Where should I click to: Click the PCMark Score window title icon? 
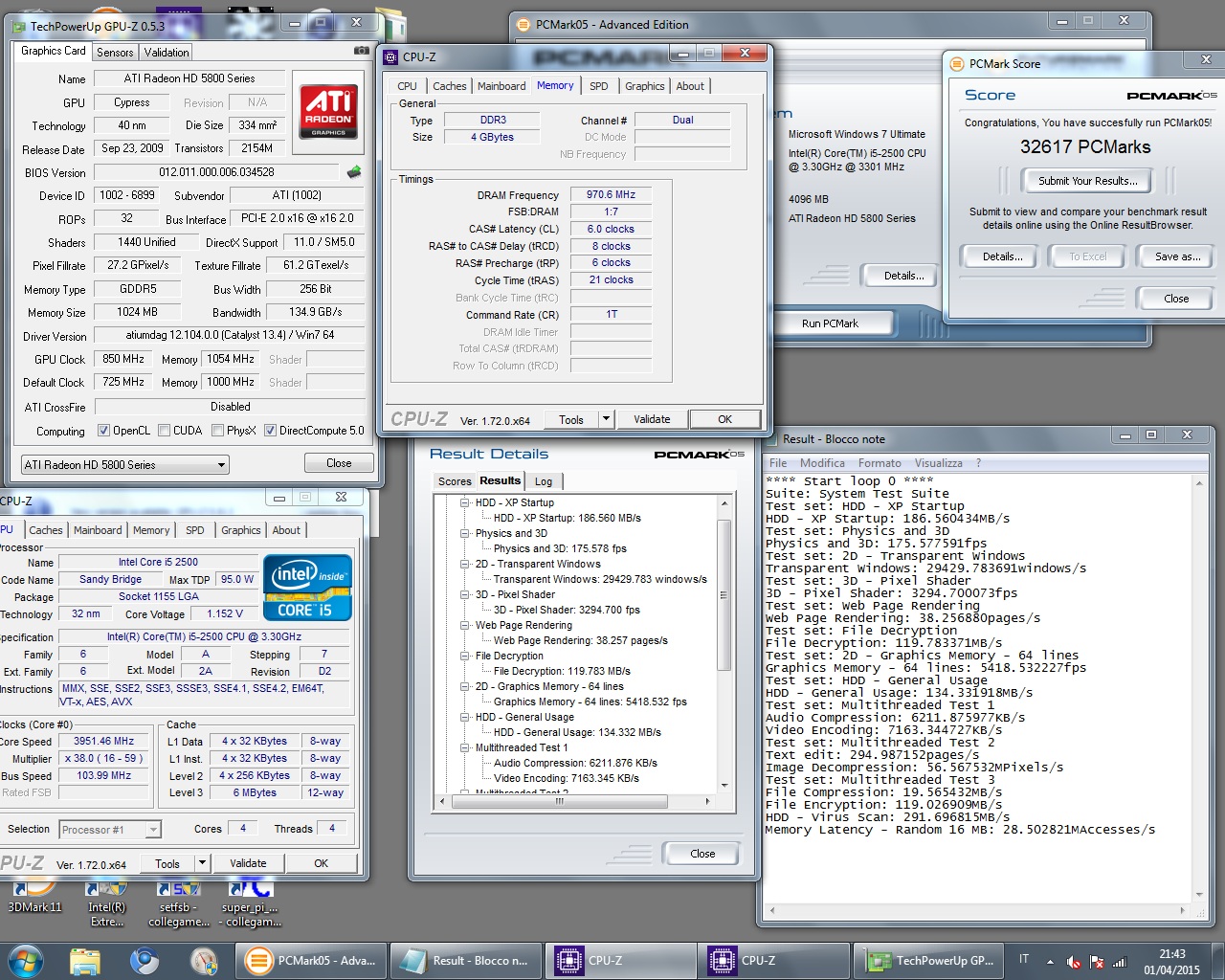tap(957, 64)
